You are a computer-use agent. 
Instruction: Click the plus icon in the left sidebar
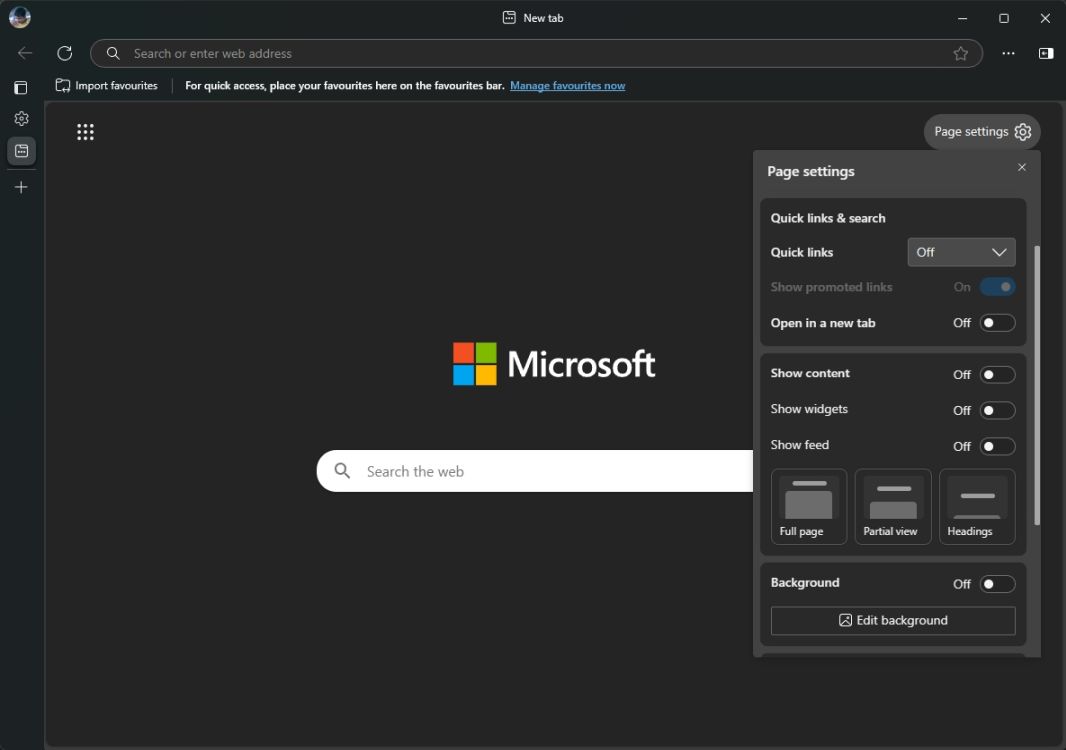tap(21, 186)
